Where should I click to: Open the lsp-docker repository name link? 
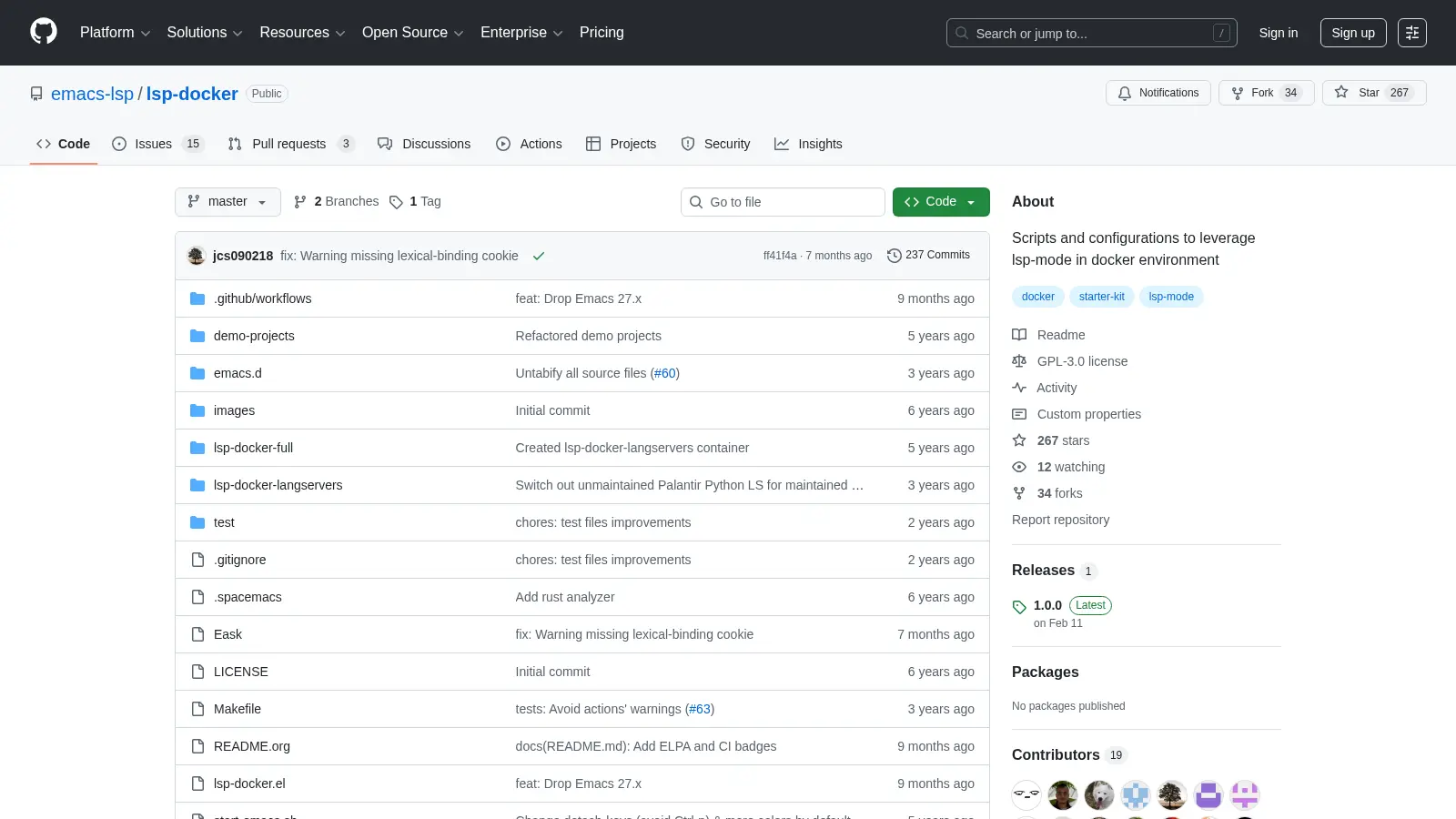pyautogui.click(x=192, y=94)
